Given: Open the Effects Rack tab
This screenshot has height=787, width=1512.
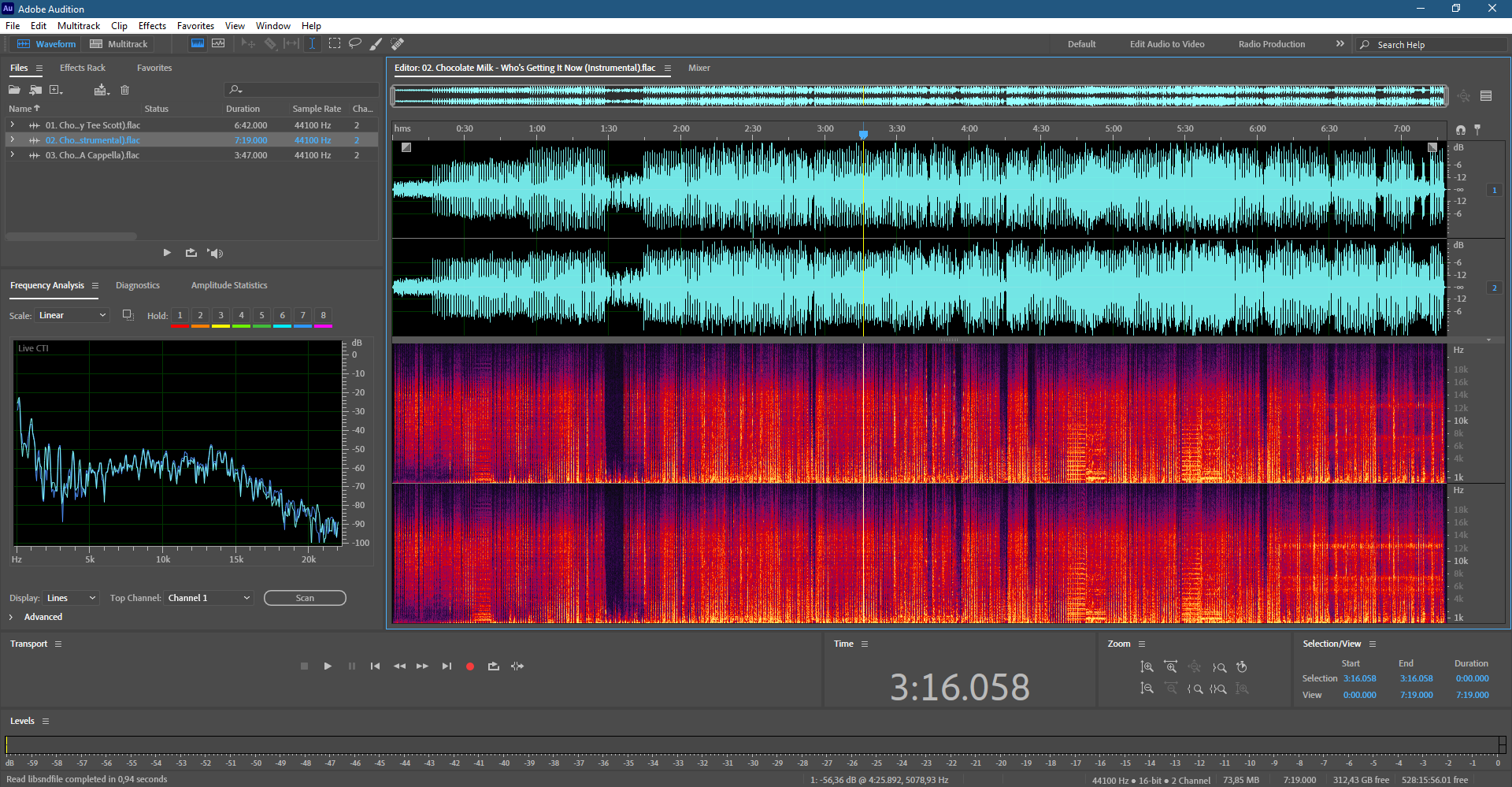Looking at the screenshot, I should coord(83,68).
